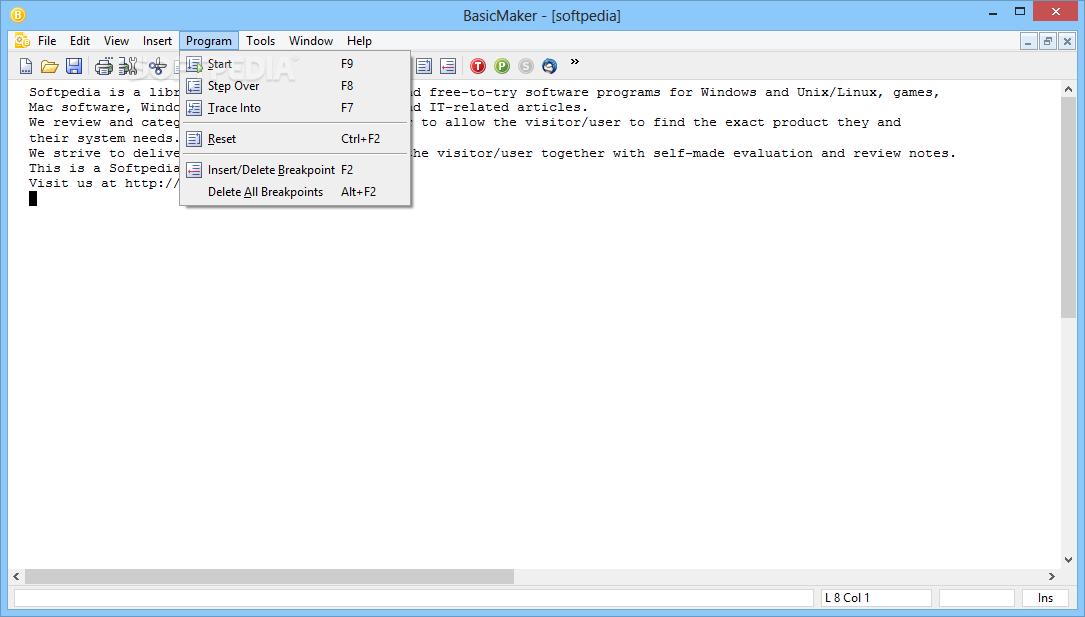Open the File menu
The height and width of the screenshot is (617, 1085).
(47, 41)
